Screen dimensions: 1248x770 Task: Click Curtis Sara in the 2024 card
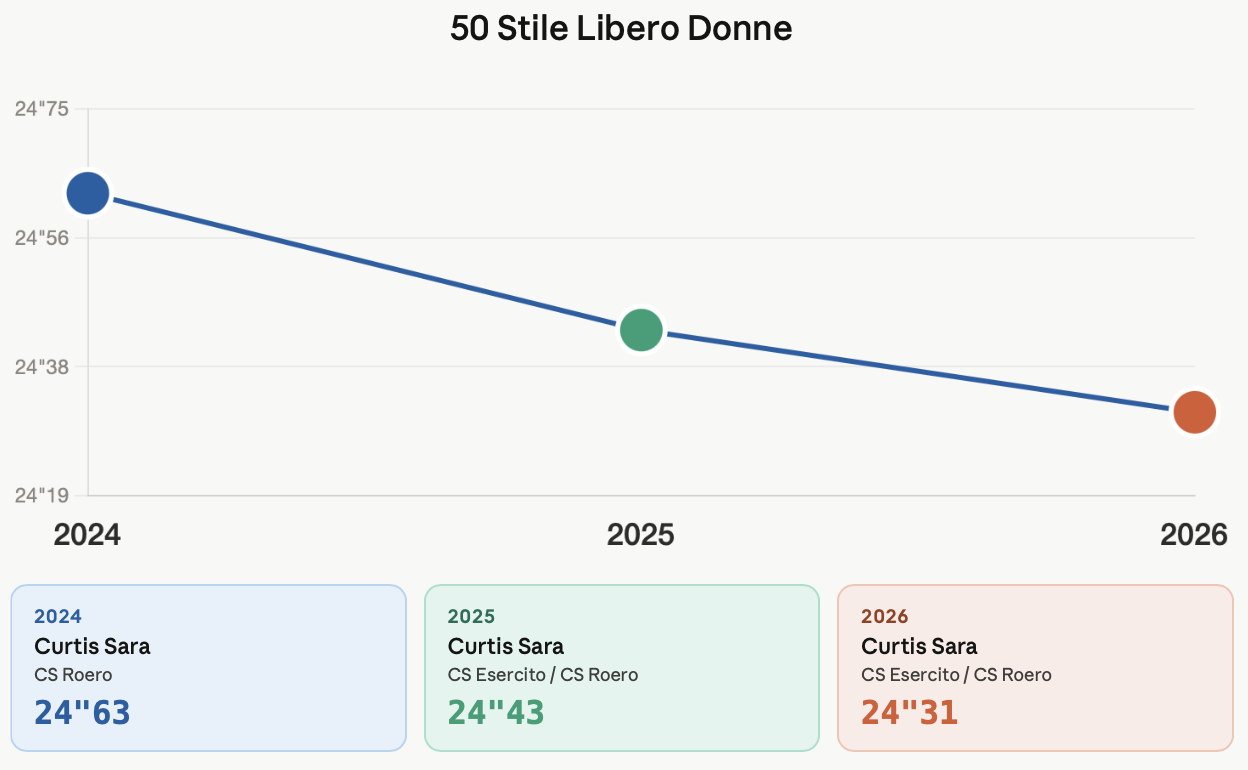(x=92, y=646)
